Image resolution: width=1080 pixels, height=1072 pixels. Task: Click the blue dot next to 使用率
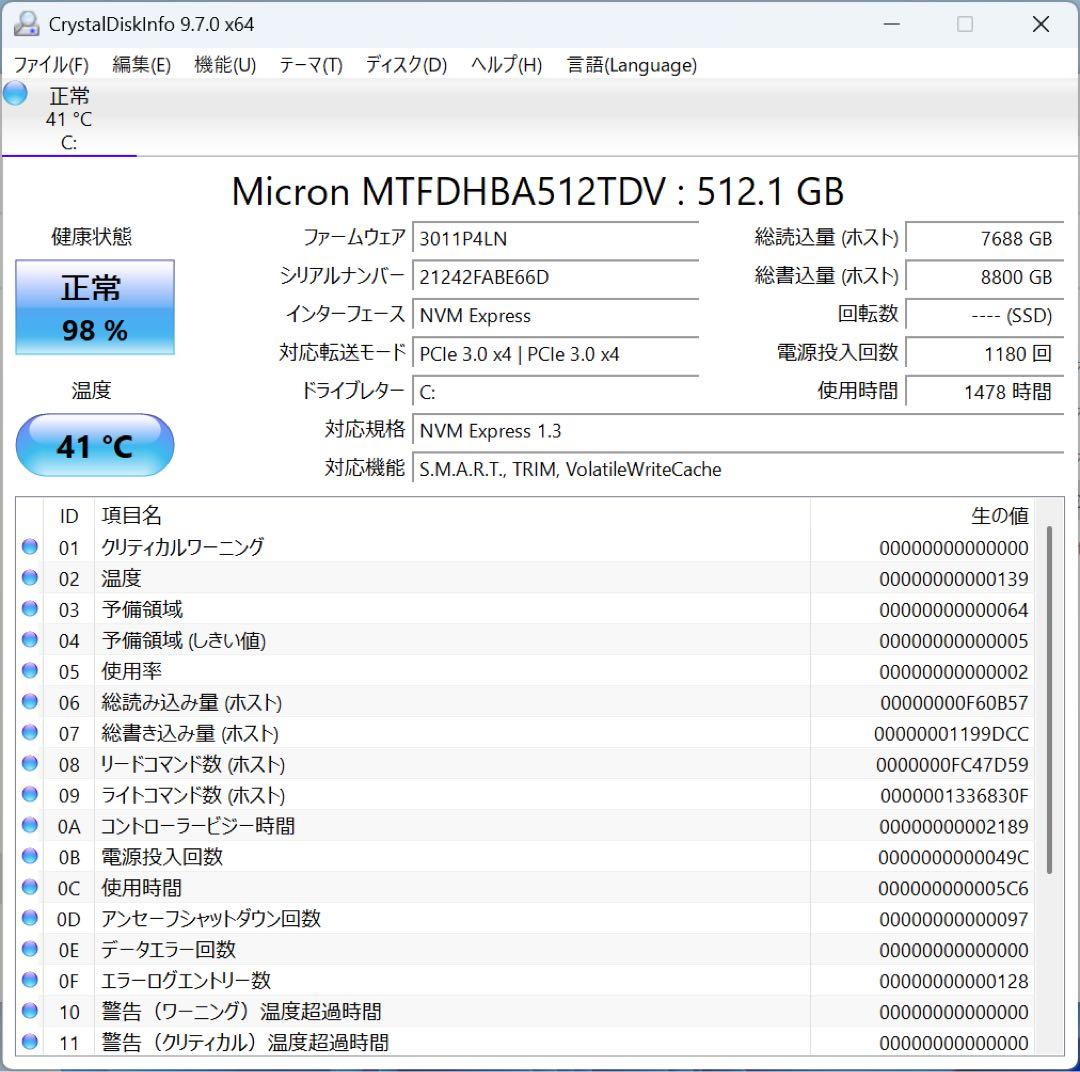point(29,671)
